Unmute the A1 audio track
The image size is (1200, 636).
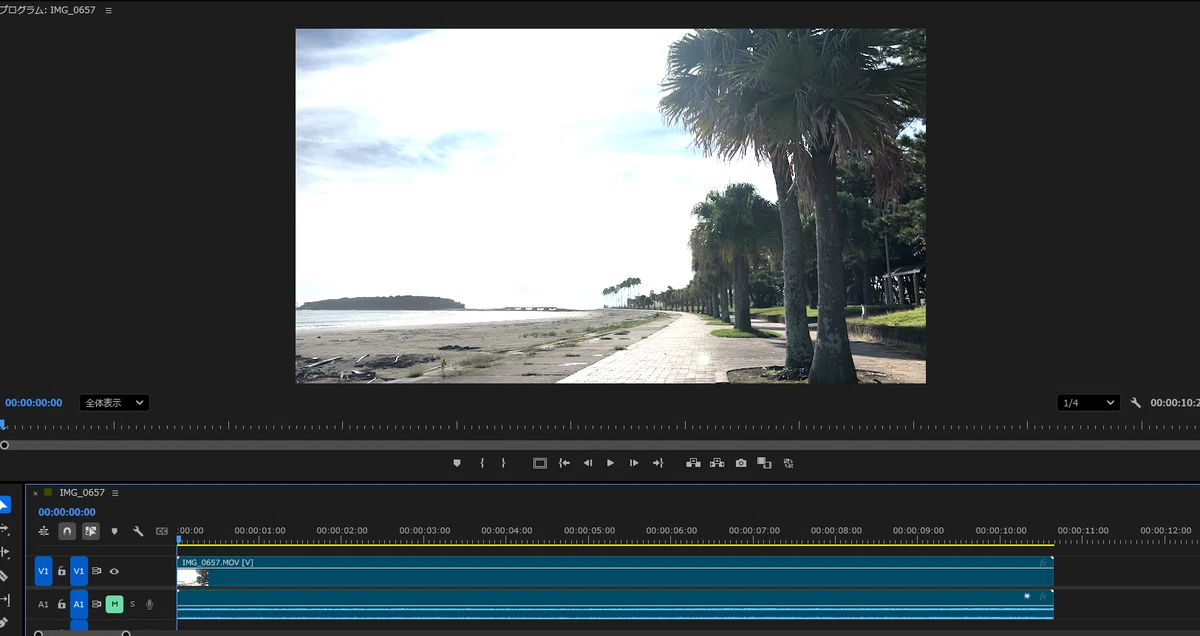coord(114,604)
